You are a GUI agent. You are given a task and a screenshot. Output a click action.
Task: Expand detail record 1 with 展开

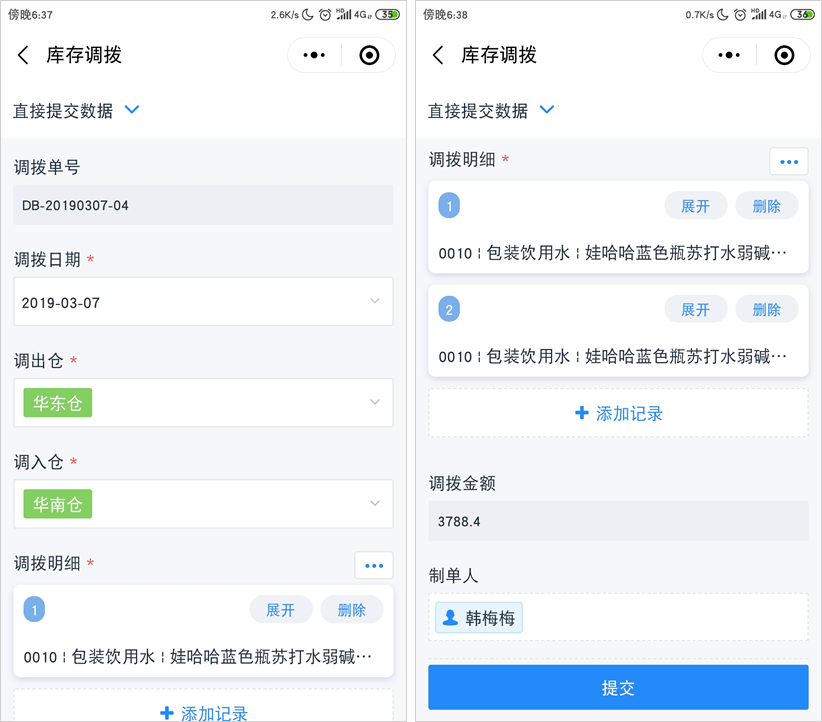(696, 205)
